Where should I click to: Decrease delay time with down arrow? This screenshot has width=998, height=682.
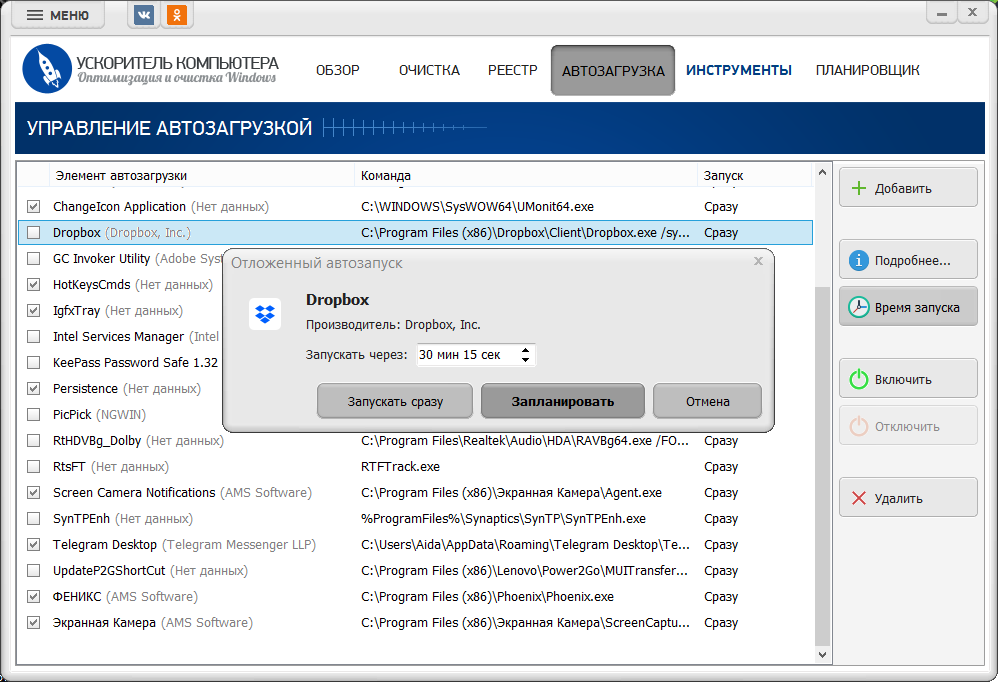point(525,359)
